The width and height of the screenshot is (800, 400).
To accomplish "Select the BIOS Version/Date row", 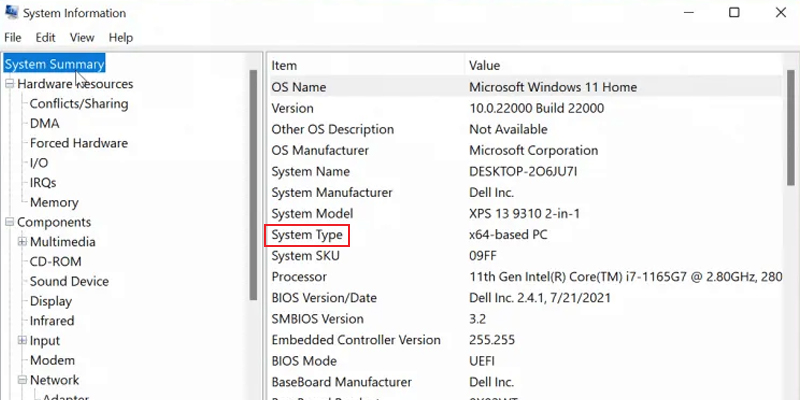I will click(x=525, y=297).
